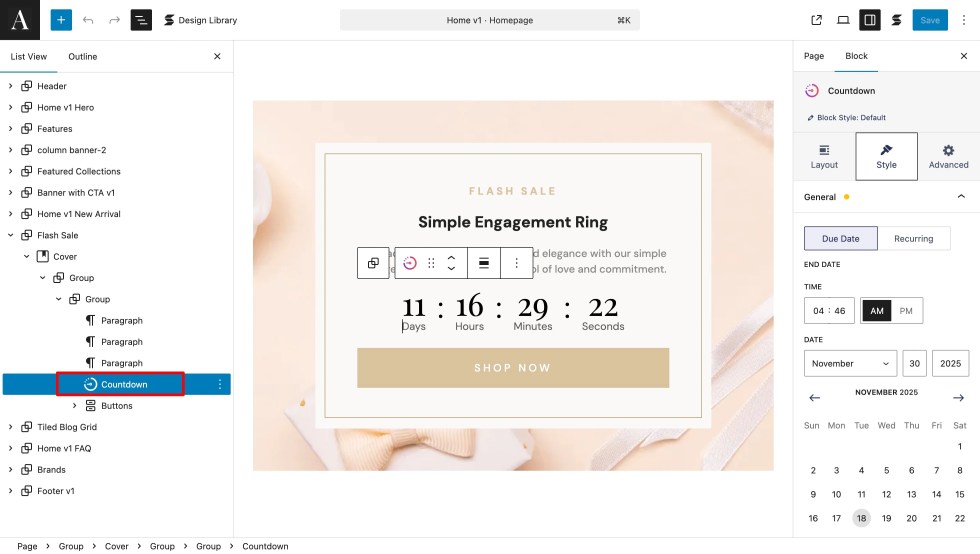Click the year input field showing 2025
The width and height of the screenshot is (980, 554).
tap(952, 364)
